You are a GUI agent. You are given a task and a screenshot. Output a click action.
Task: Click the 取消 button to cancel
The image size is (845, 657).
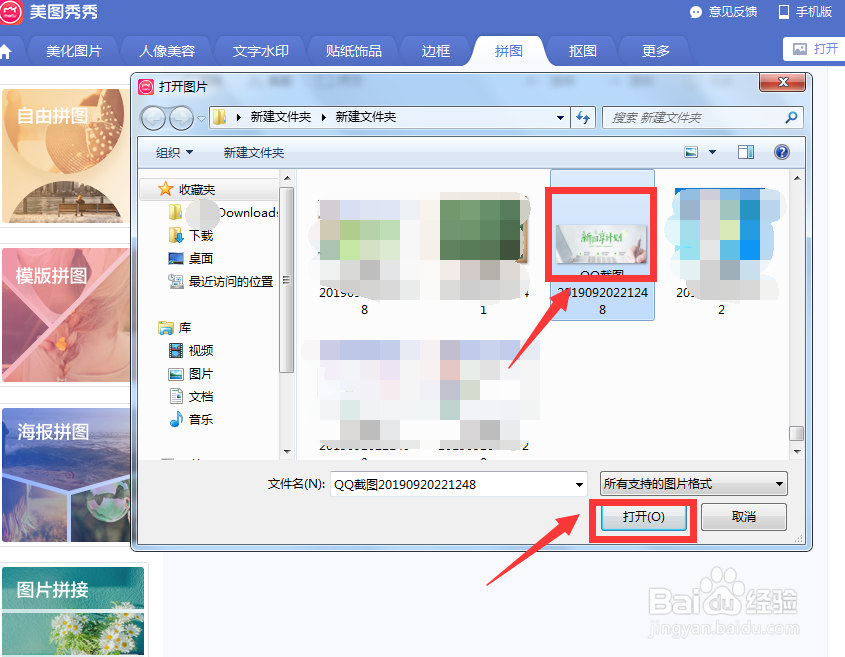click(x=743, y=517)
